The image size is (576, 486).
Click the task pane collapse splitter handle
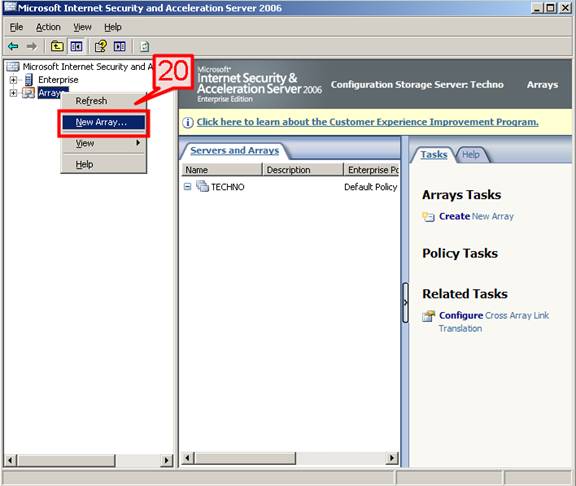[405, 303]
